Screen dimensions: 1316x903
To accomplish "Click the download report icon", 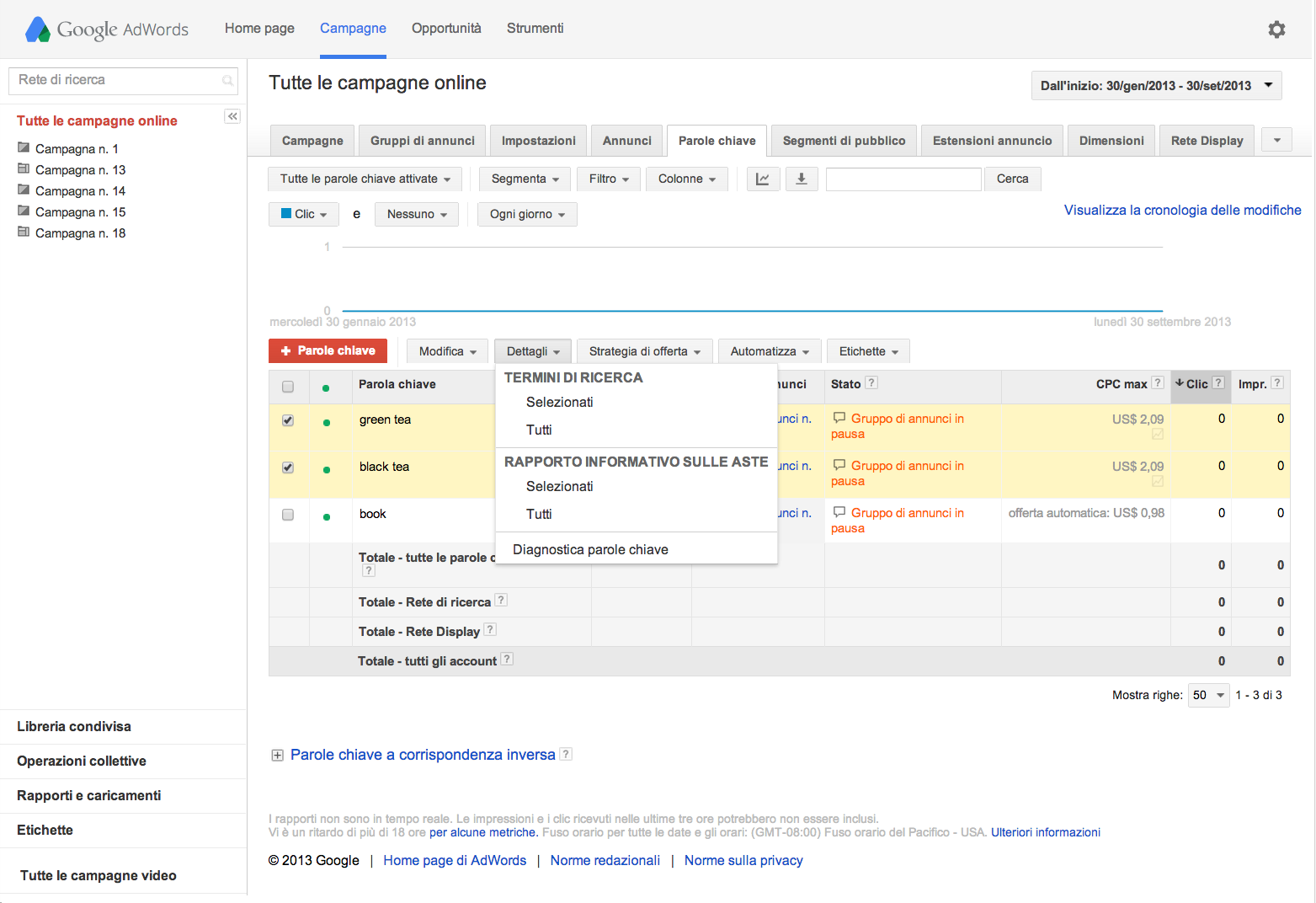I will point(802,179).
